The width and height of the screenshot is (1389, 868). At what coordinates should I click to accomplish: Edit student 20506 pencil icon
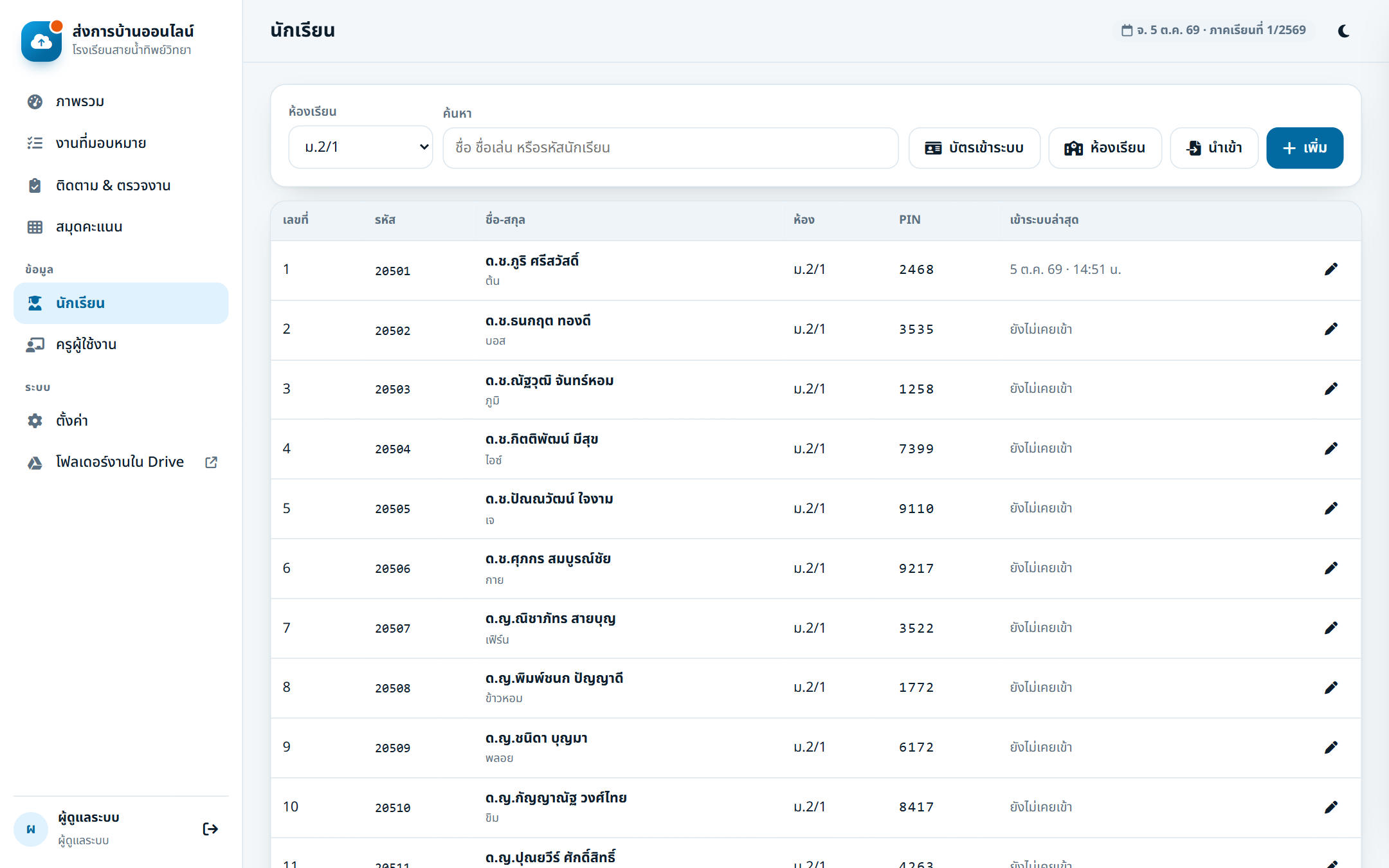1330,568
